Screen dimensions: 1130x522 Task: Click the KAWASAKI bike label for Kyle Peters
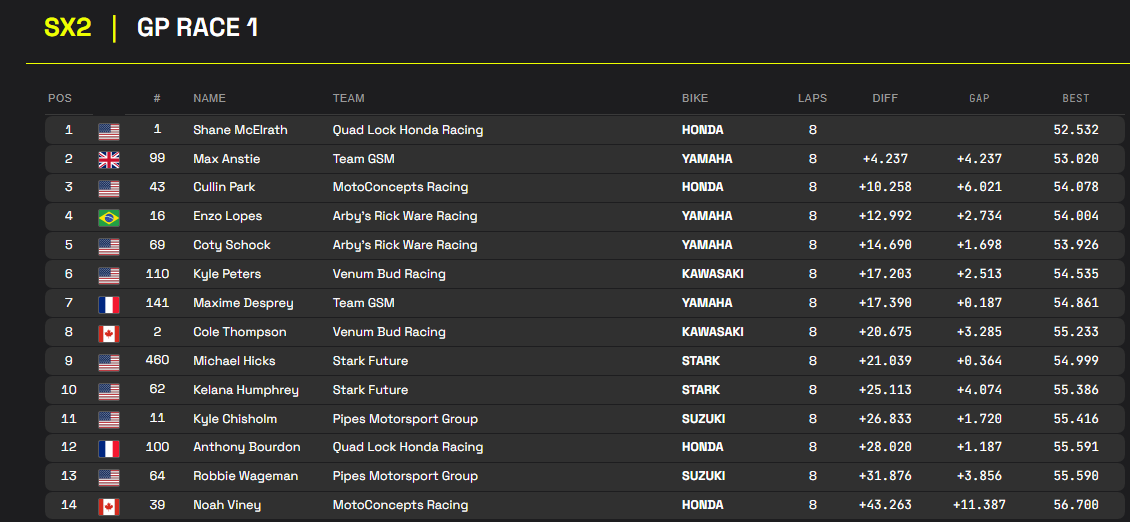(712, 274)
